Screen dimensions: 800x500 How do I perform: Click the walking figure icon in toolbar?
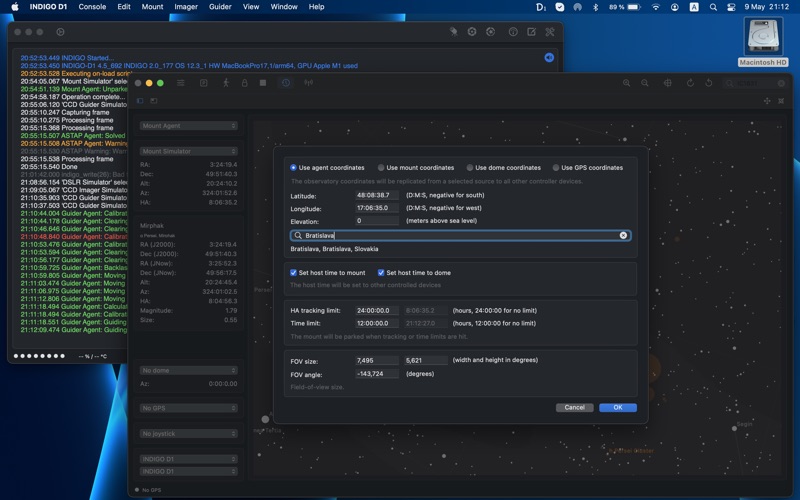click(x=226, y=83)
